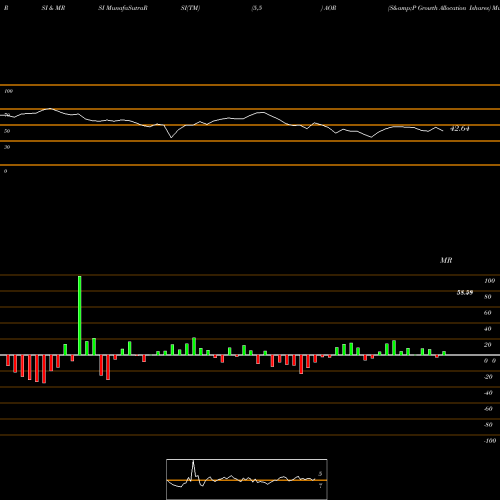Click the ') AOR' ticker text
Image resolution: width=500 pixels, height=500 pixels.
click(328, 8)
